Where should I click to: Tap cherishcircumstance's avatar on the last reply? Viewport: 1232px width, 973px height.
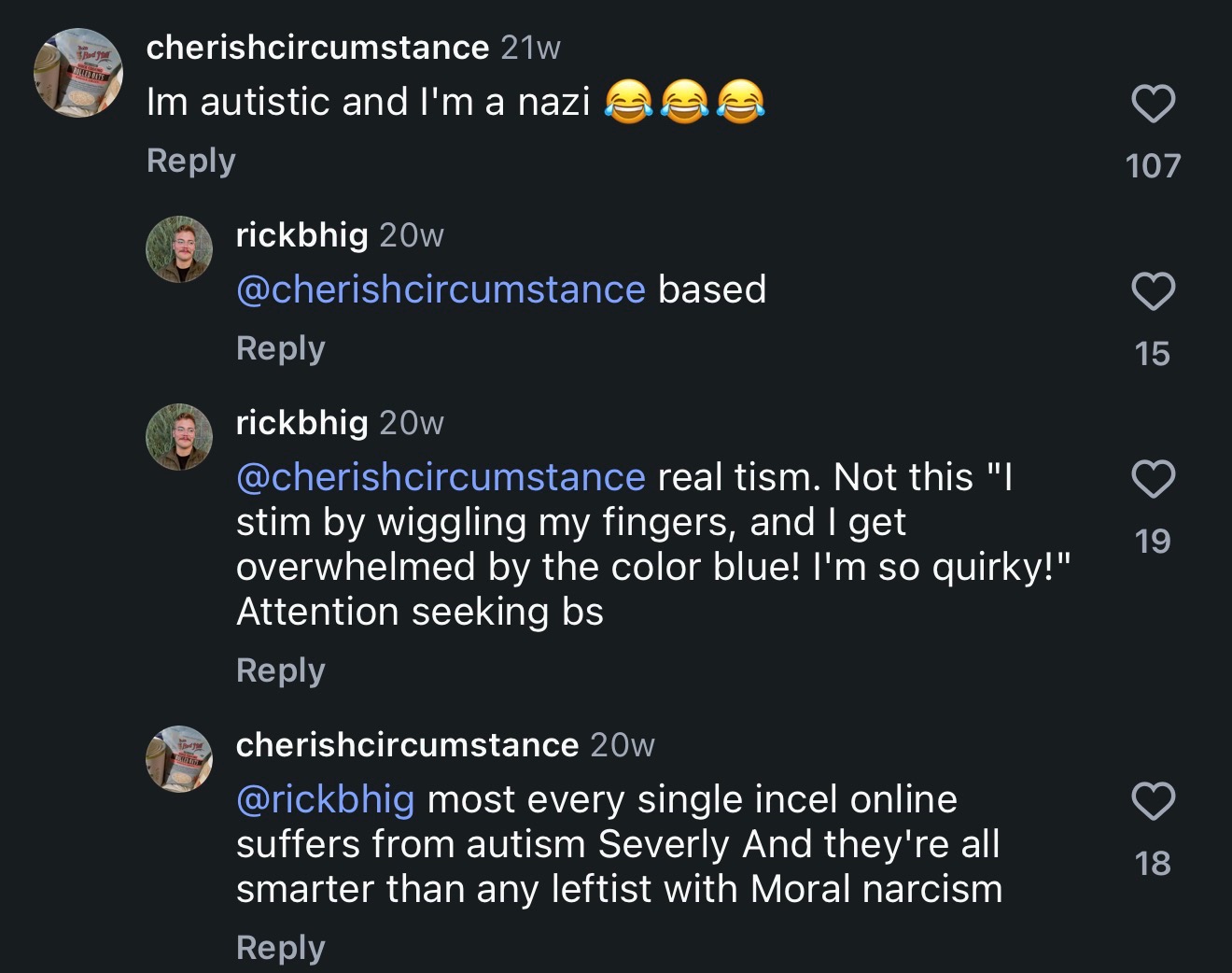point(179,759)
